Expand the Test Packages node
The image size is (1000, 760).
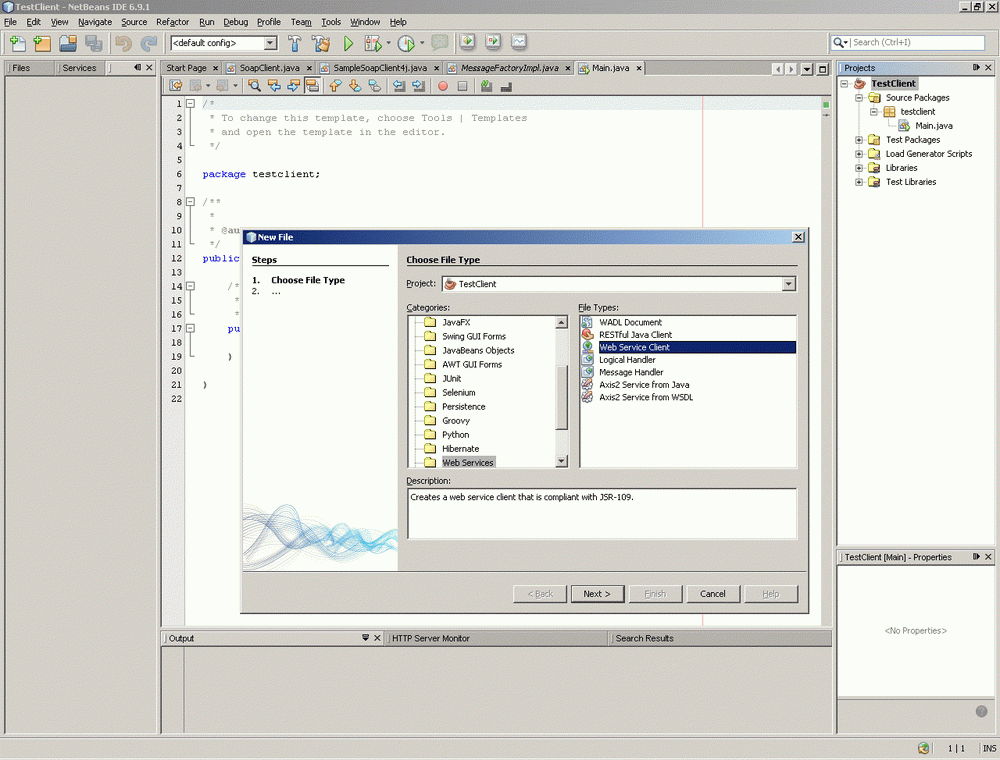[859, 140]
